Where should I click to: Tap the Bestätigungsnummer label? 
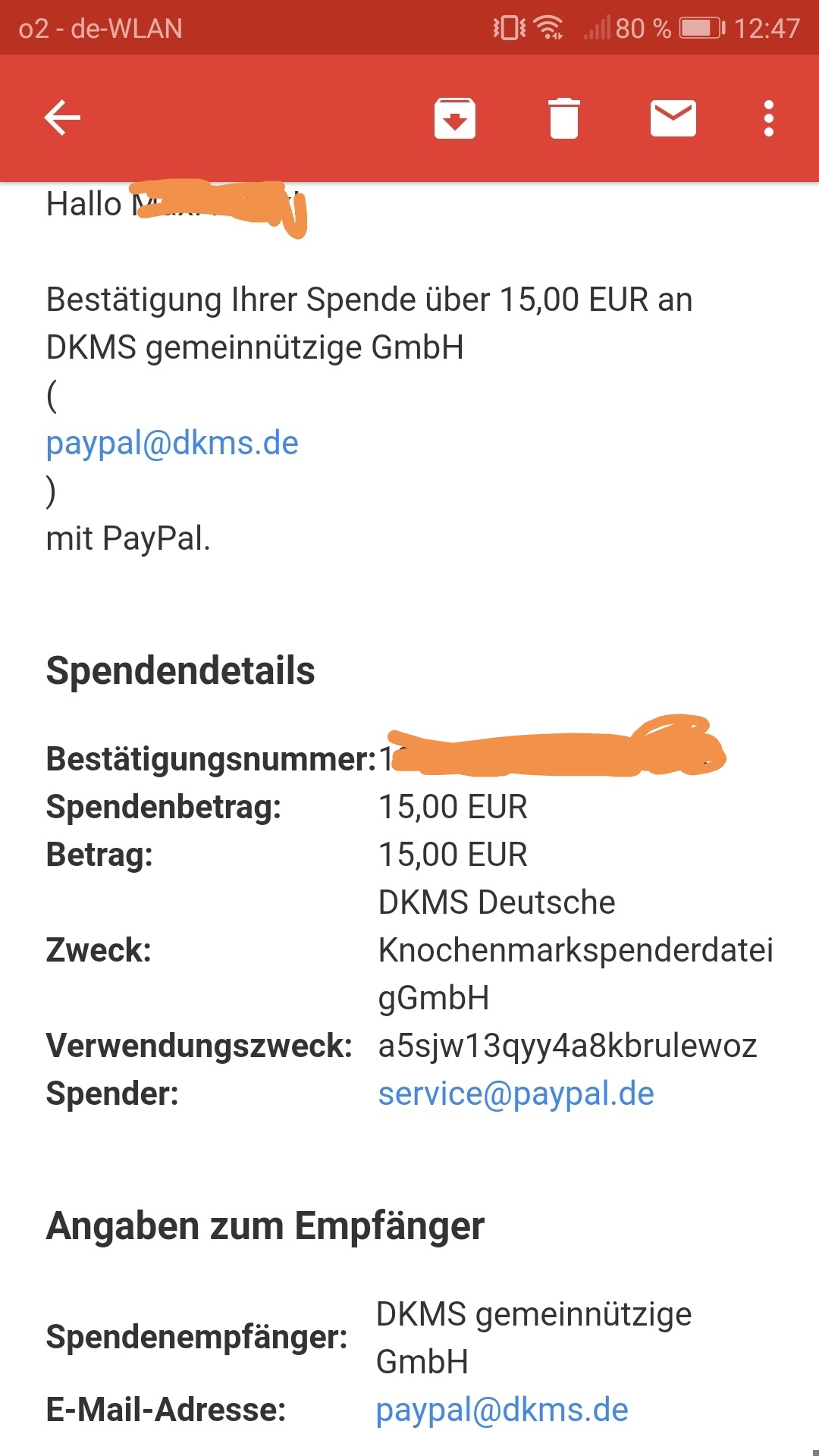pos(211,759)
